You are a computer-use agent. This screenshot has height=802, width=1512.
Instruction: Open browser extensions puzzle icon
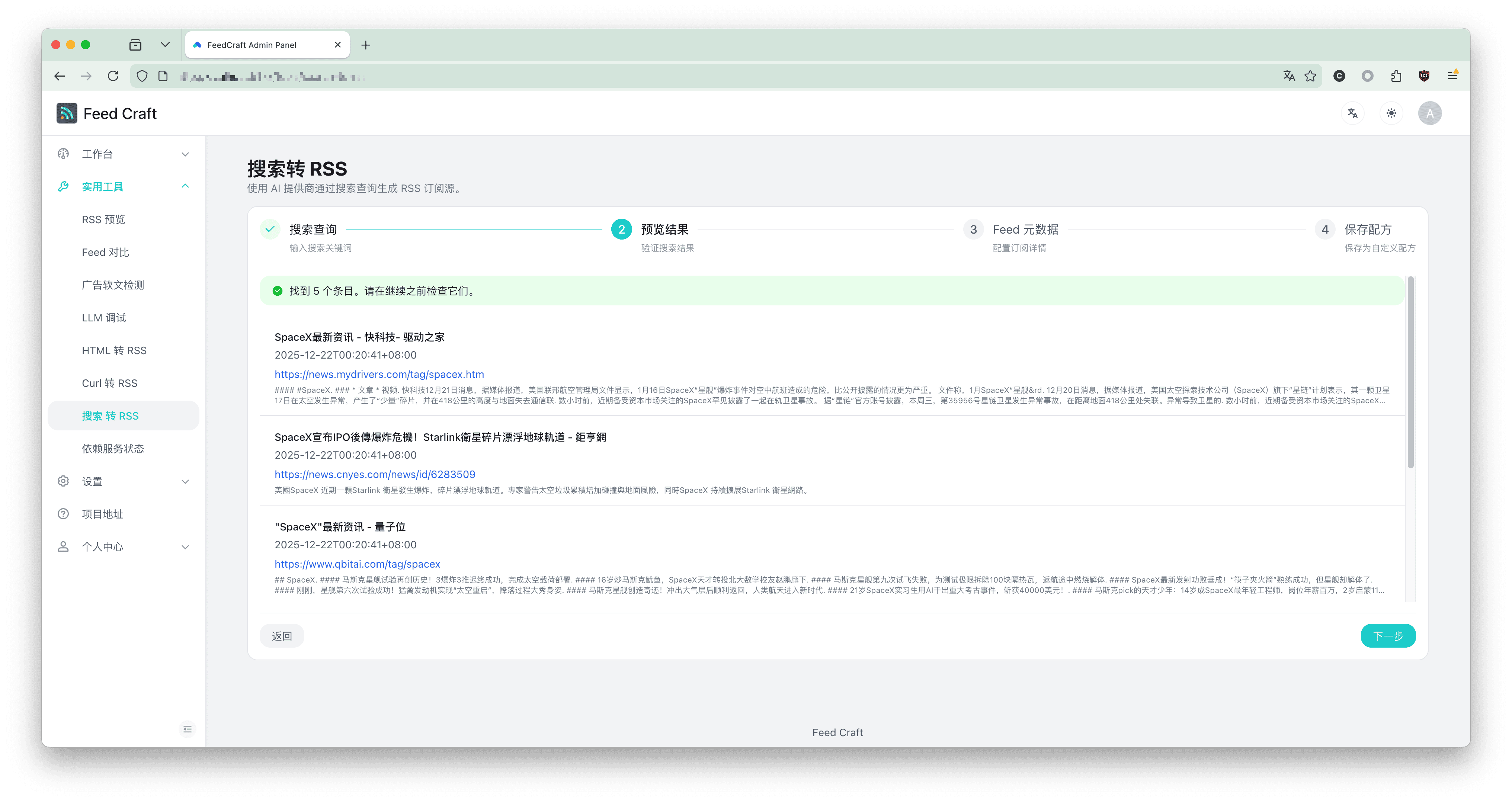(1396, 76)
